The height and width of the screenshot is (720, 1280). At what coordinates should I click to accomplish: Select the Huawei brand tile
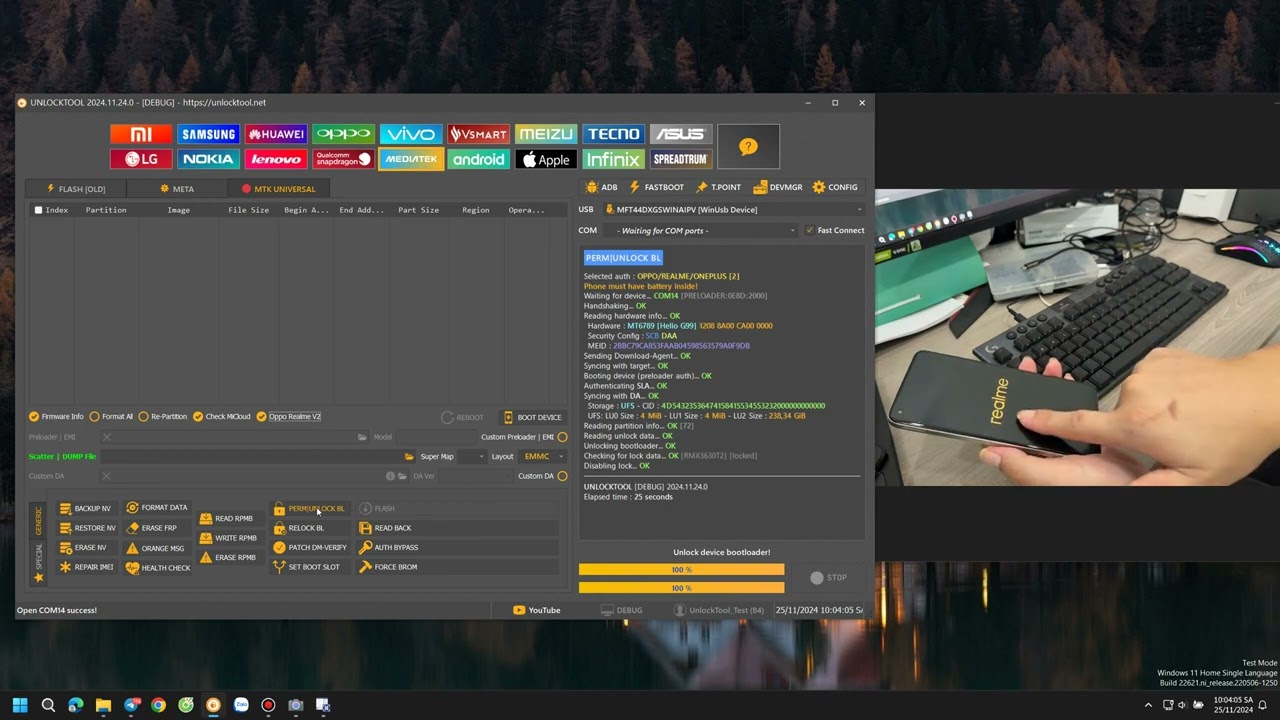click(276, 134)
